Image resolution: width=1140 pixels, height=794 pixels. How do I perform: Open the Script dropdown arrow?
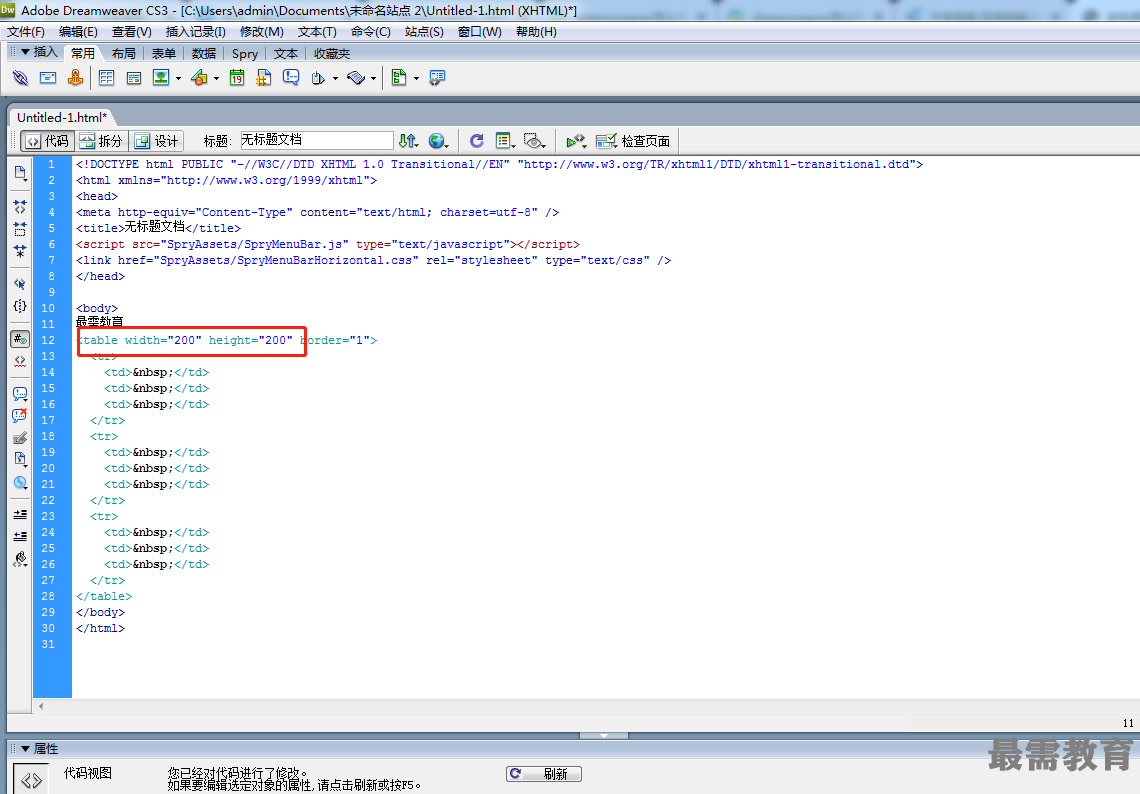click(x=373, y=79)
